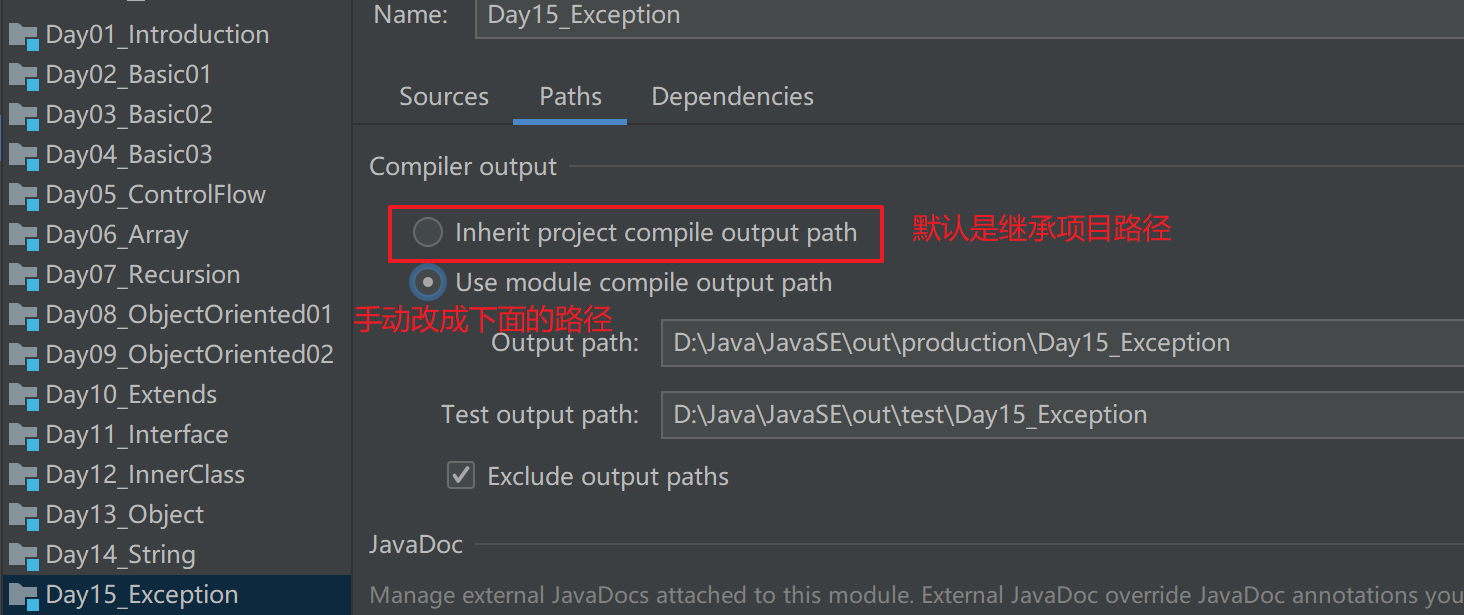Click the JavaDoc section heading
The height and width of the screenshot is (615, 1464).
[416, 545]
